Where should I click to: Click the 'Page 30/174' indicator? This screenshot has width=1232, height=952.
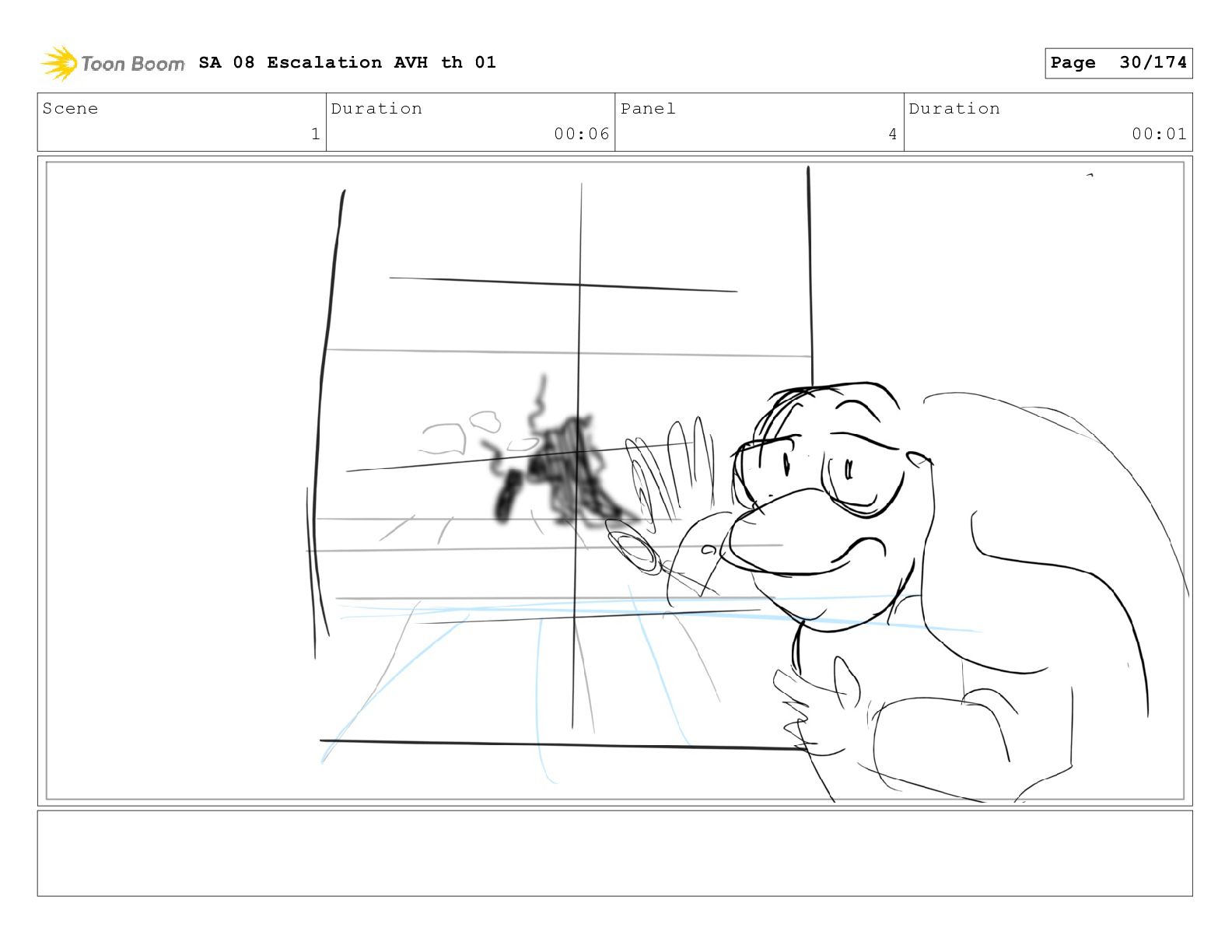1118,63
